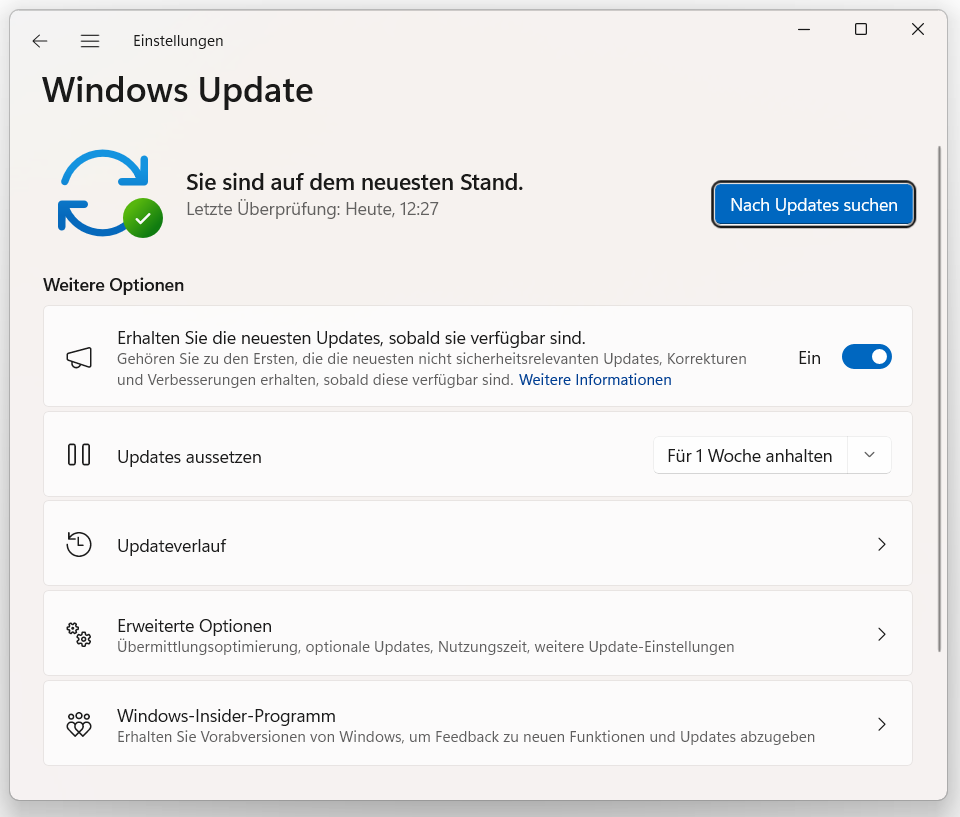Screen dimensions: 960x817
Task: Maximize the Einstellungen window
Action: coord(861,29)
